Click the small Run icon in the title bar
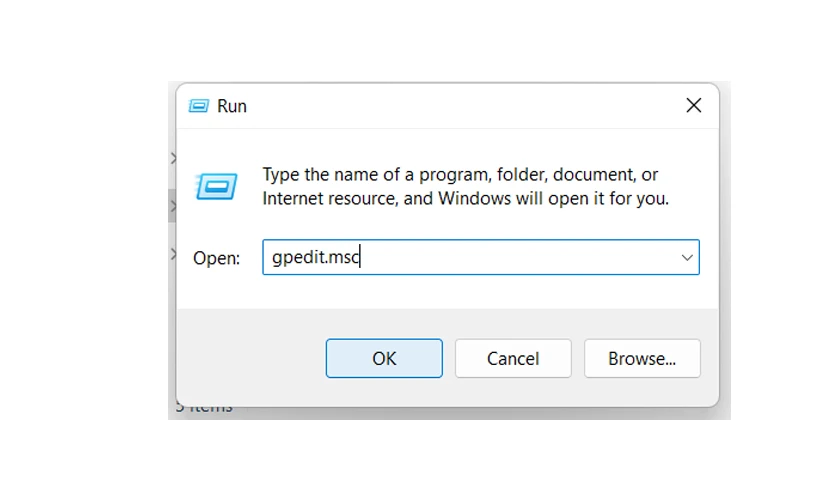Viewport: 840px width, 500px height. (198, 106)
